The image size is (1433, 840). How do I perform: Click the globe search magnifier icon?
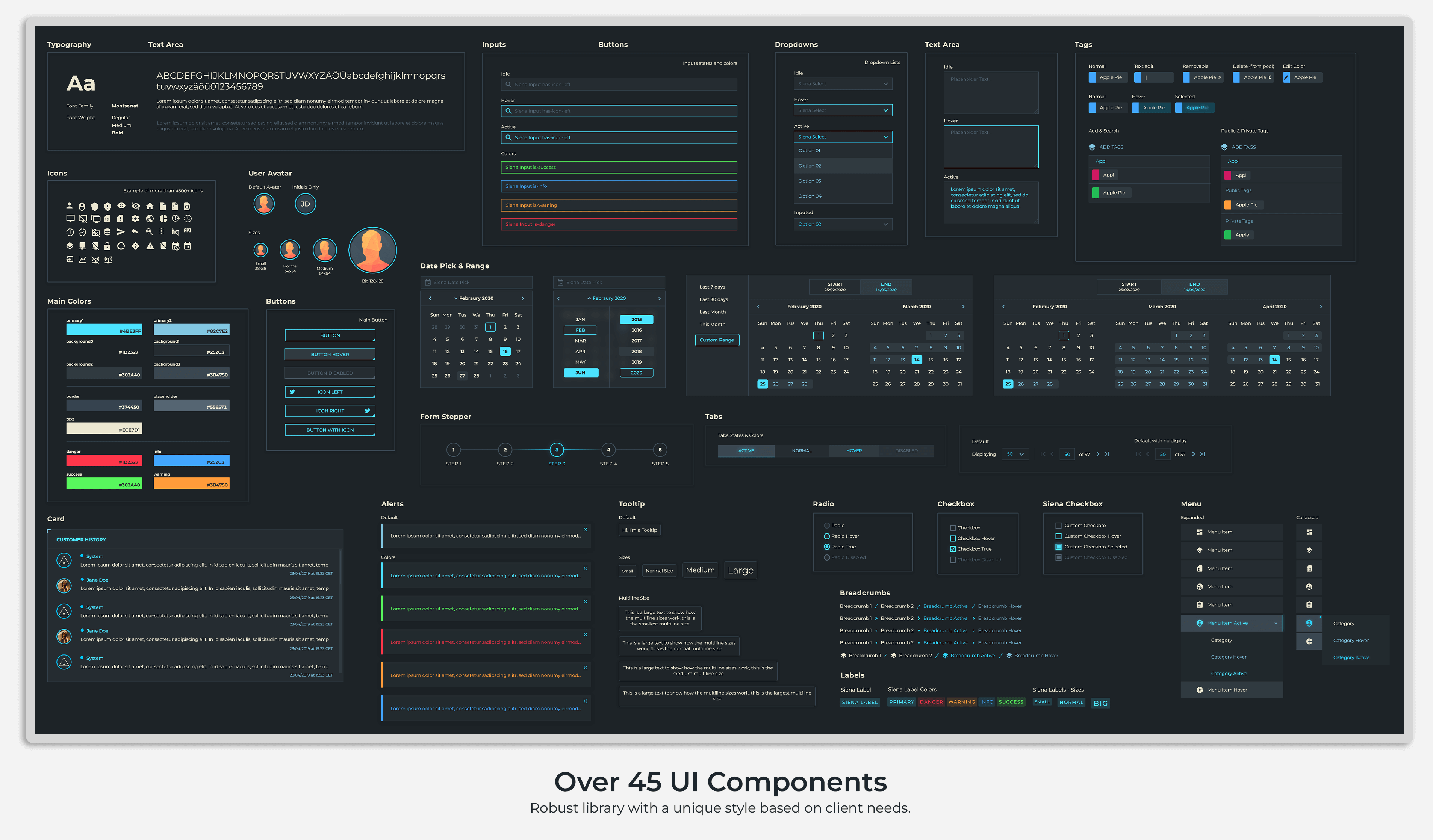[149, 232]
